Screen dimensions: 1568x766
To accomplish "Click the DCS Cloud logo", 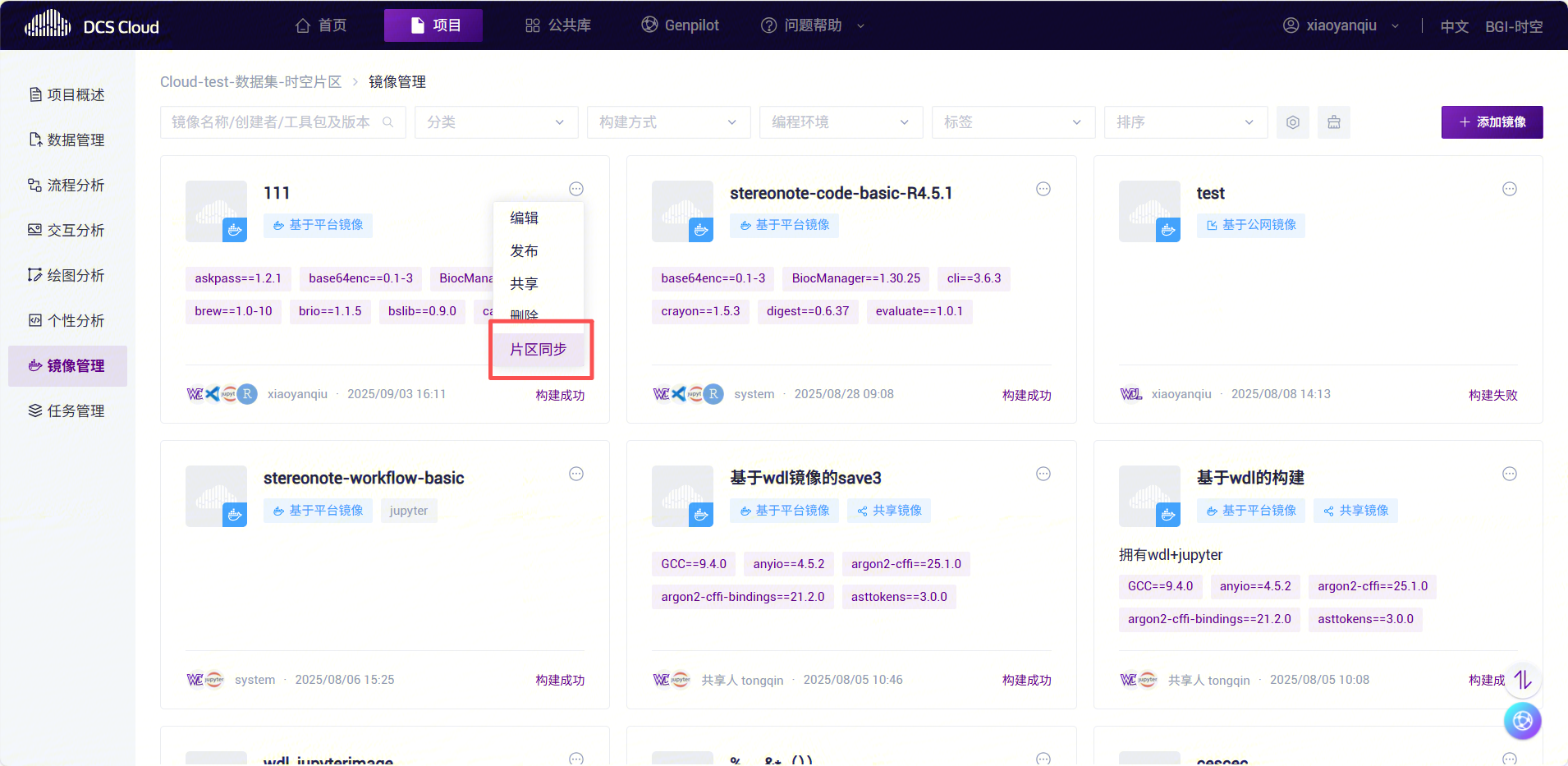I will [92, 25].
